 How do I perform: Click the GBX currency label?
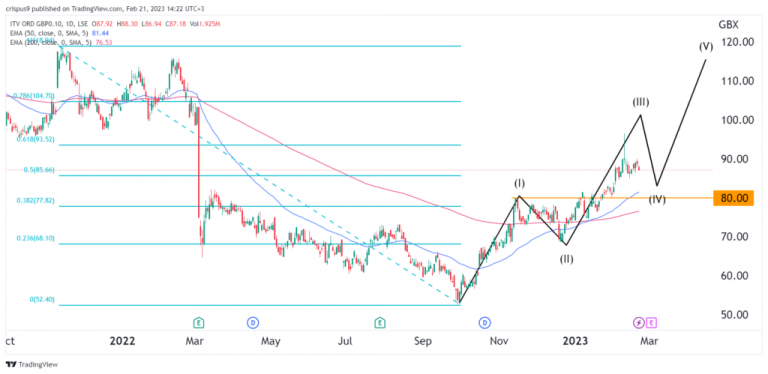728,25
